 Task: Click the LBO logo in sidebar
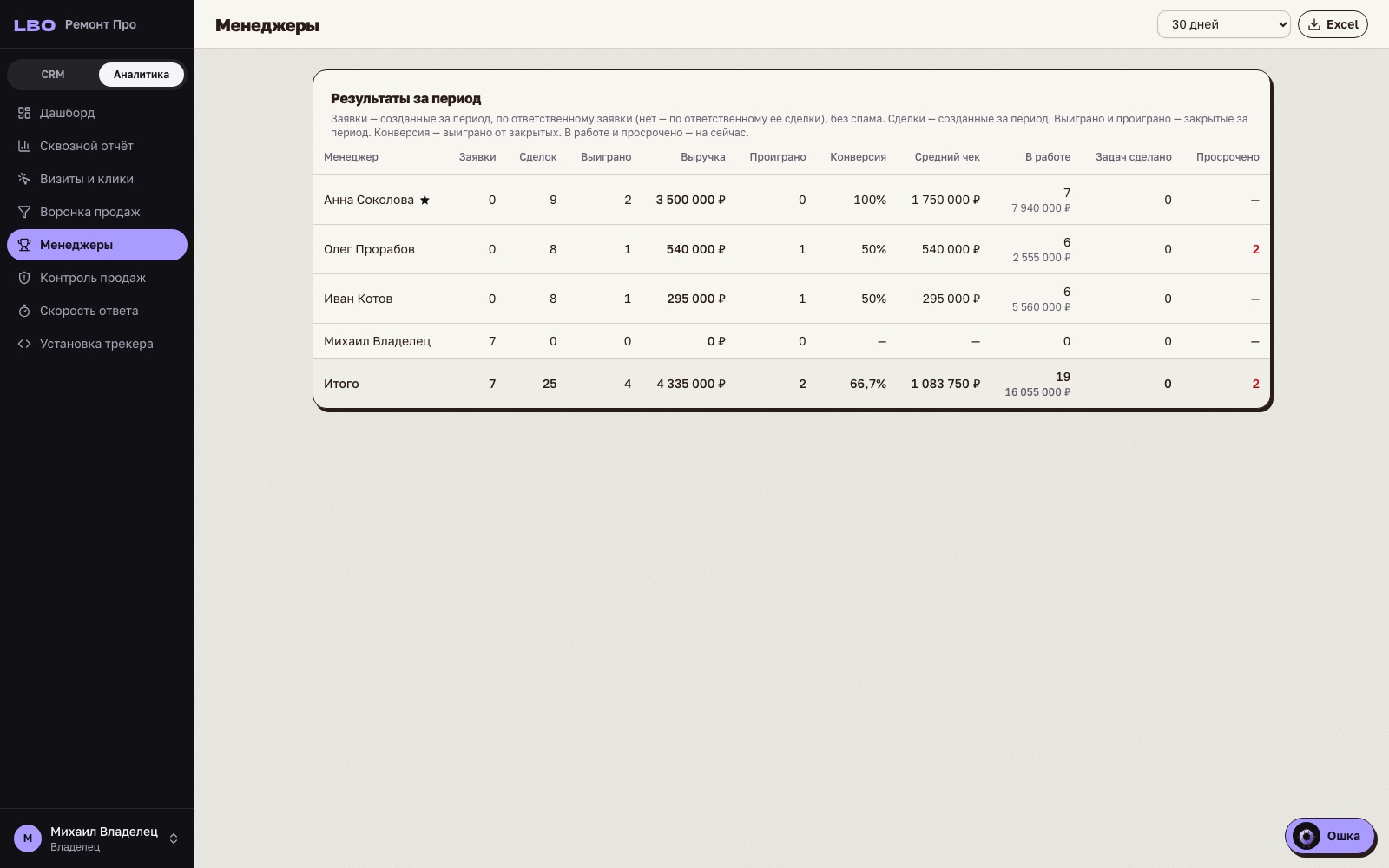pos(35,25)
